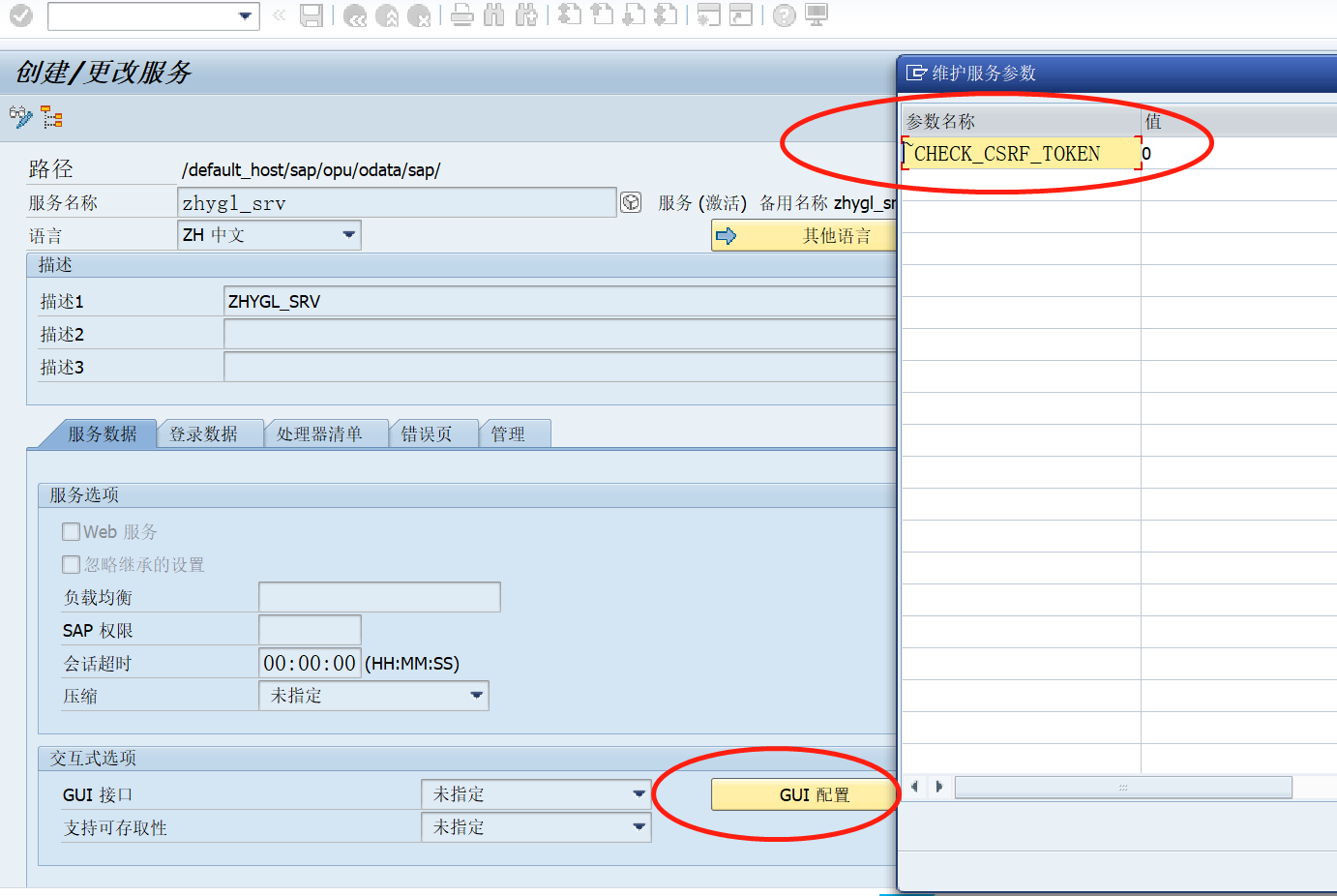Click the Find Next icon

(527, 15)
